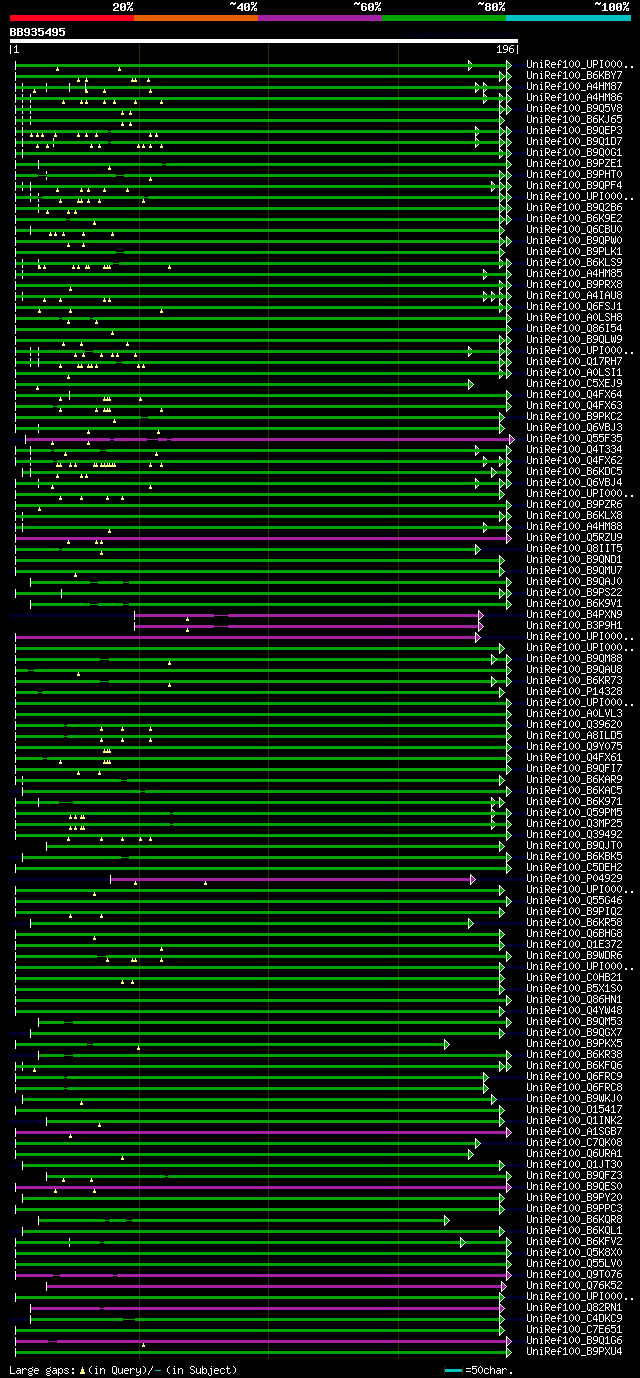This screenshot has width=640, height=1378.
Task: Select the UniRef100_P04929 label
Action: point(574,878)
